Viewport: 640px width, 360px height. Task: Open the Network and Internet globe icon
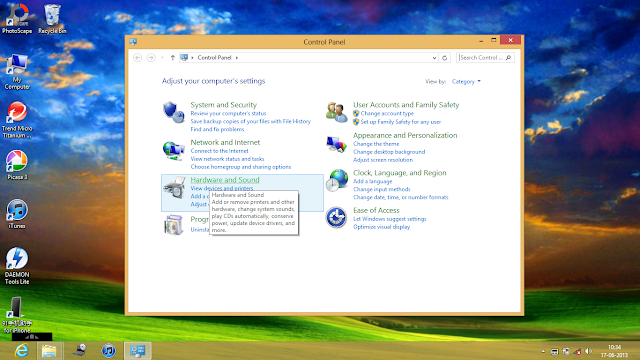tap(173, 150)
